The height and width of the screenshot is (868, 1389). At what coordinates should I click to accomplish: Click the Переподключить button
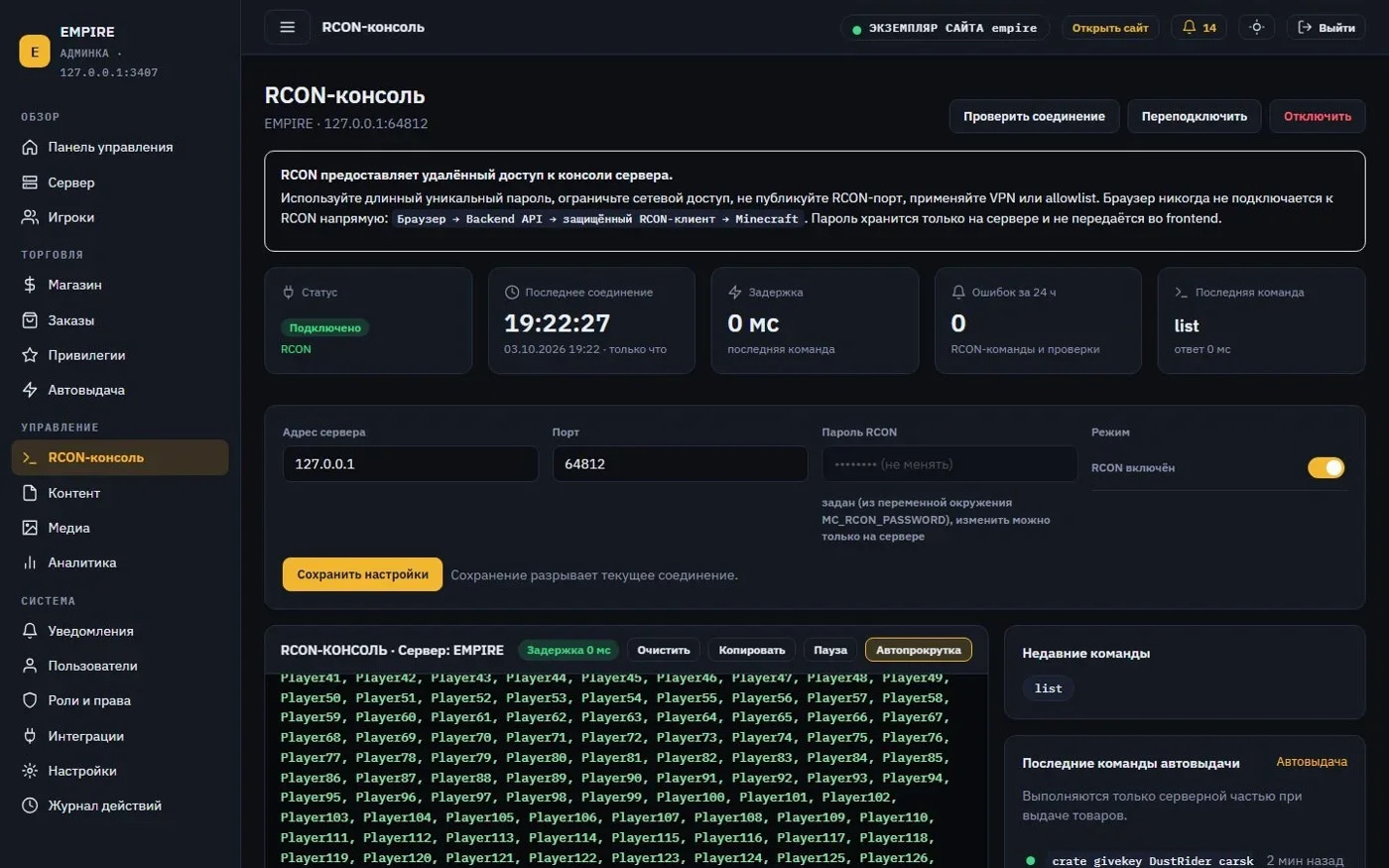[1194, 116]
